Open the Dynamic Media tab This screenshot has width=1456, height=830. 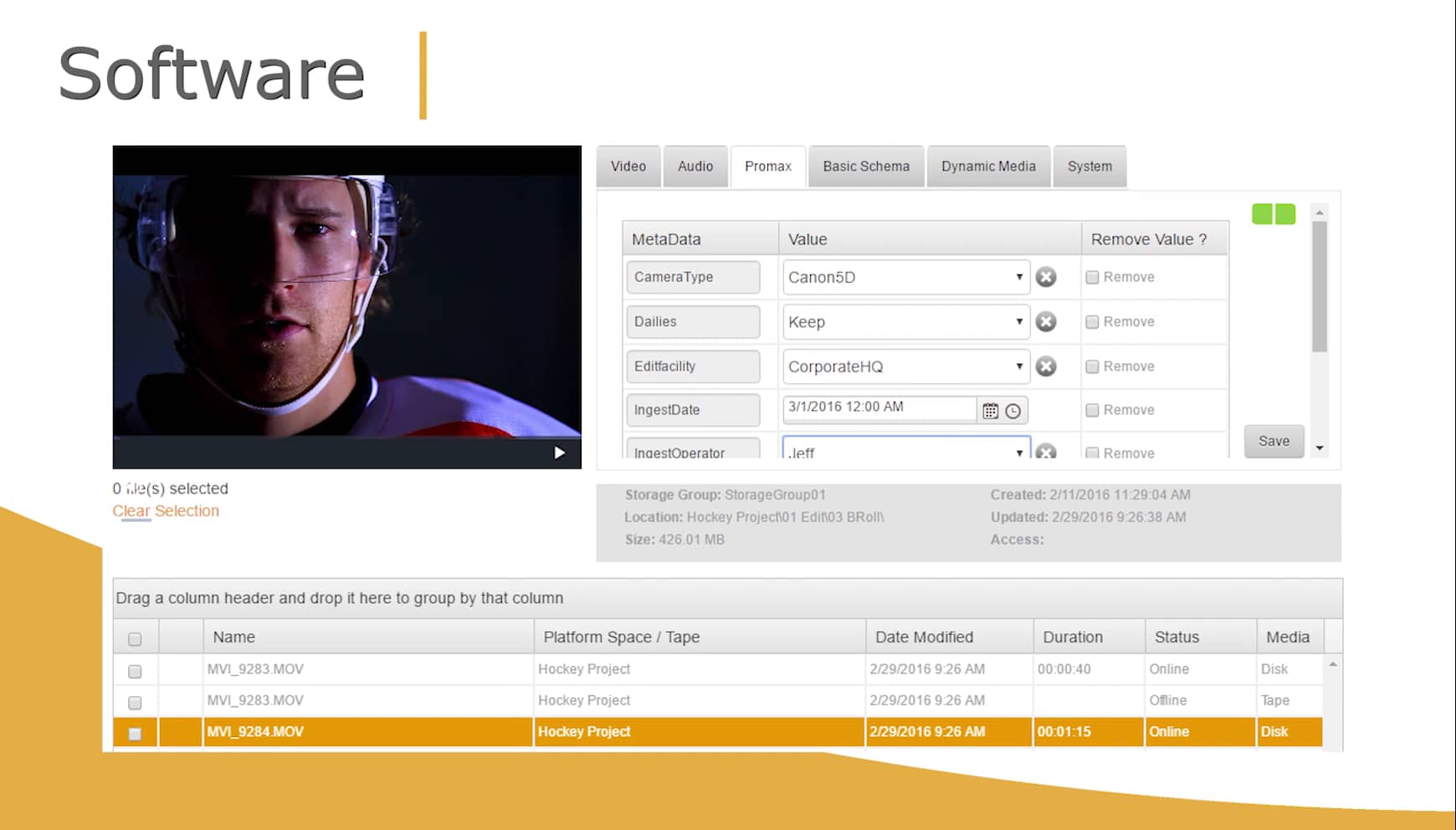(988, 166)
